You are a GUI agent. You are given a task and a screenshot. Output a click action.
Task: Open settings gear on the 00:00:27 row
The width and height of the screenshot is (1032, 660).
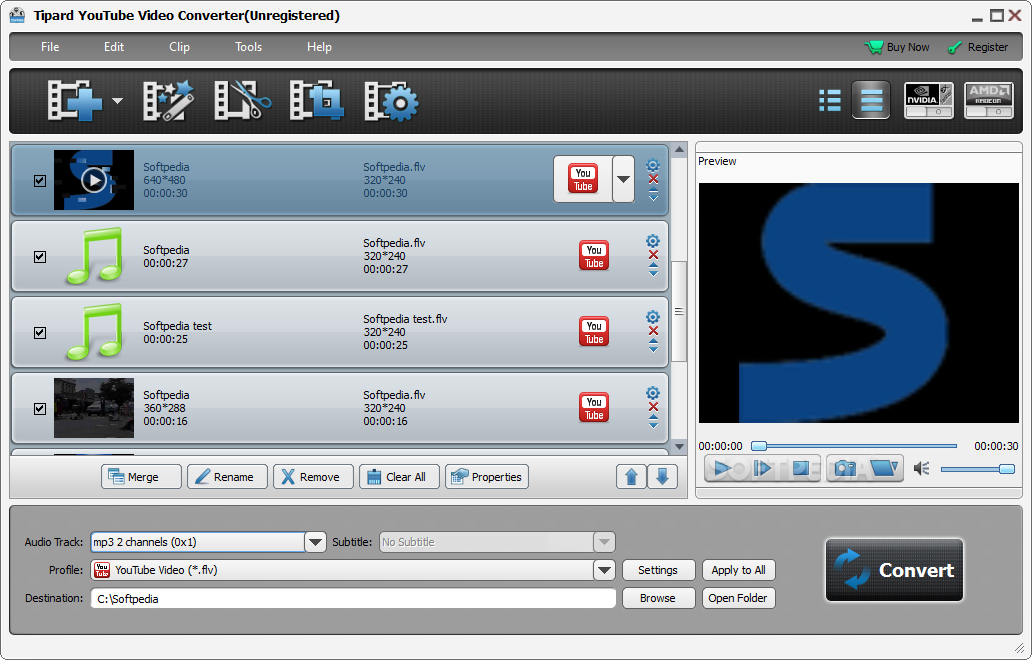[653, 241]
